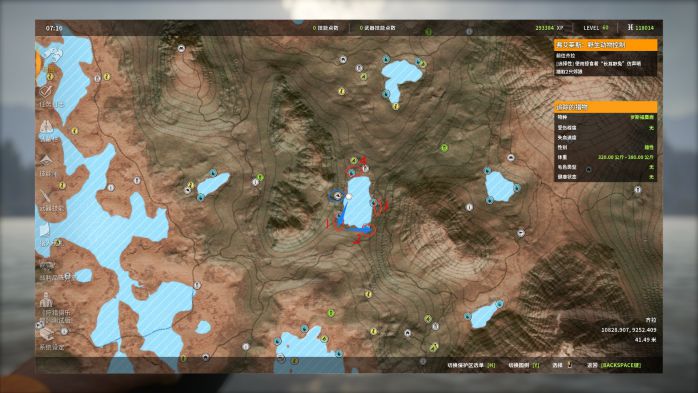The width and height of the screenshot is (698, 393).
Task: Click the 选择 select prompt in bottom bar
Action: click(x=562, y=365)
